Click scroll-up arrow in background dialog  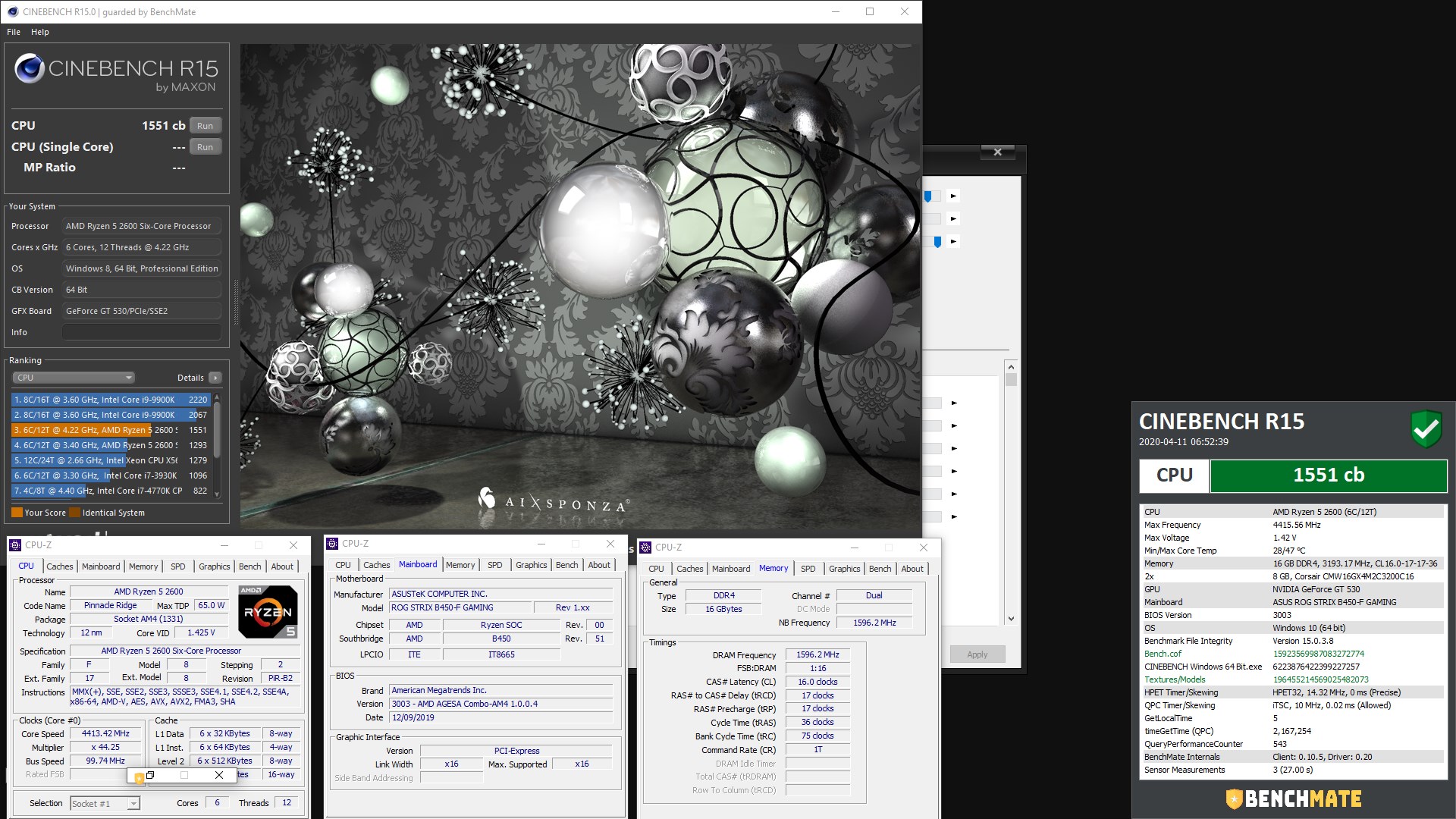coord(1010,366)
